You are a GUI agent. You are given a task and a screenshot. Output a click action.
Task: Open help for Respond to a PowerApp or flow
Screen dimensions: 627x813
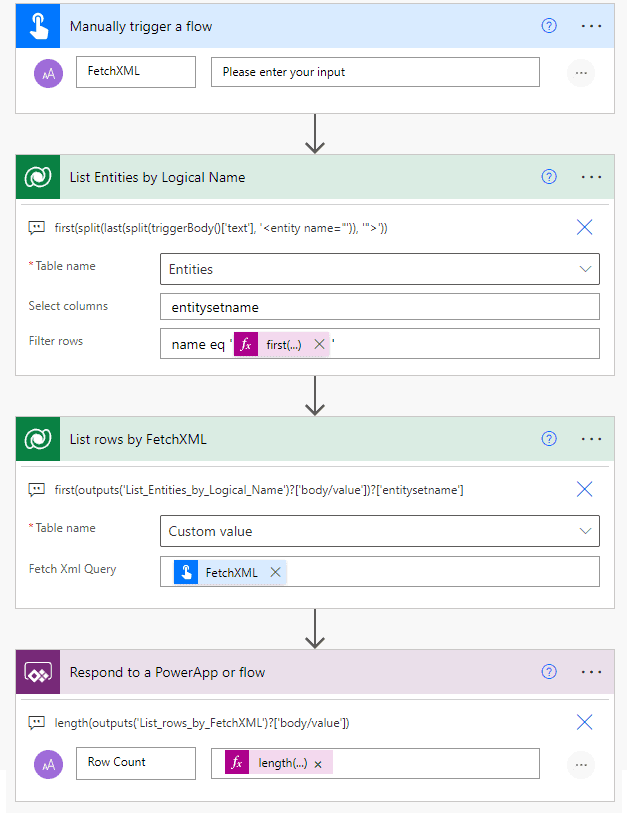[548, 672]
